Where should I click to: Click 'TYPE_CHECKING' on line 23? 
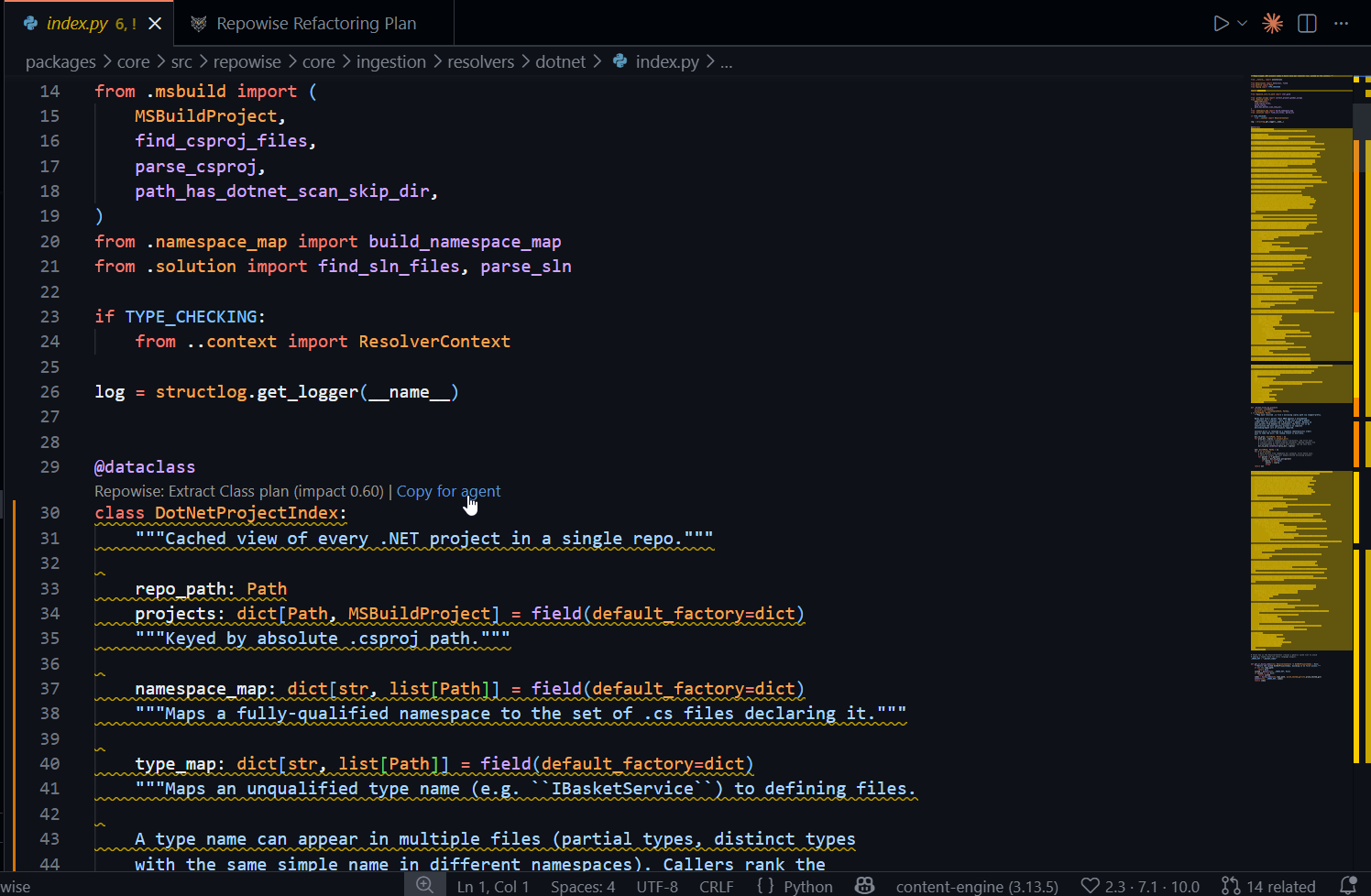[x=191, y=317]
